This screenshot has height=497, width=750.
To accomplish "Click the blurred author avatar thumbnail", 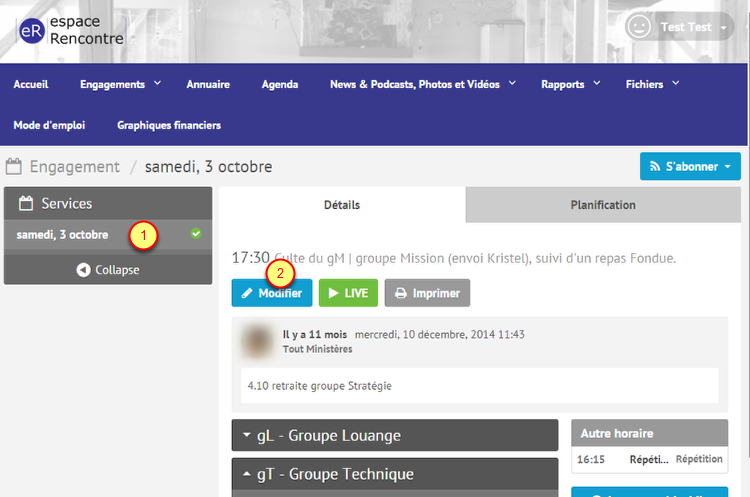I will pyautogui.click(x=257, y=341).
